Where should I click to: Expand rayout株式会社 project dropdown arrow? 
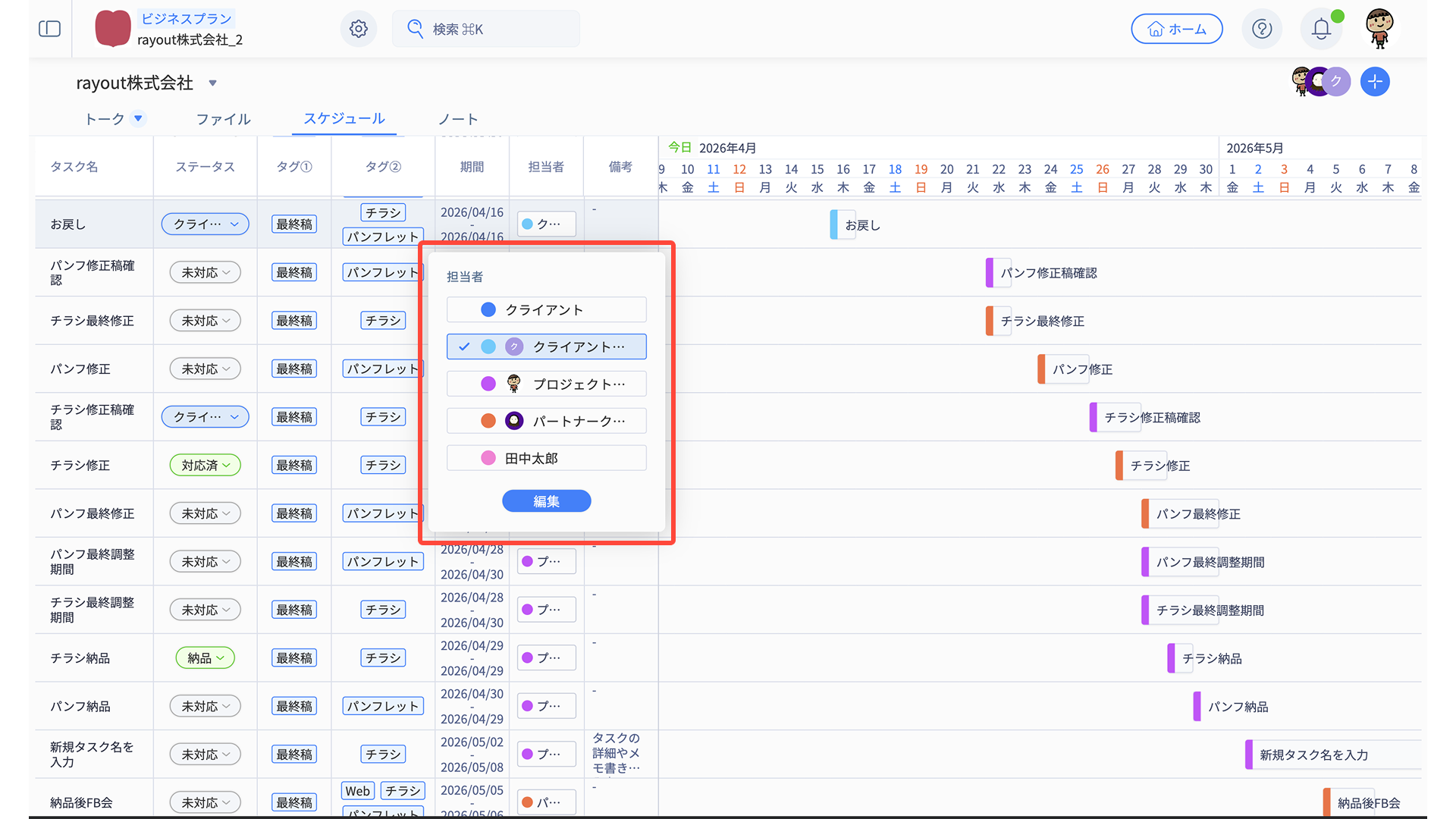pyautogui.click(x=213, y=83)
